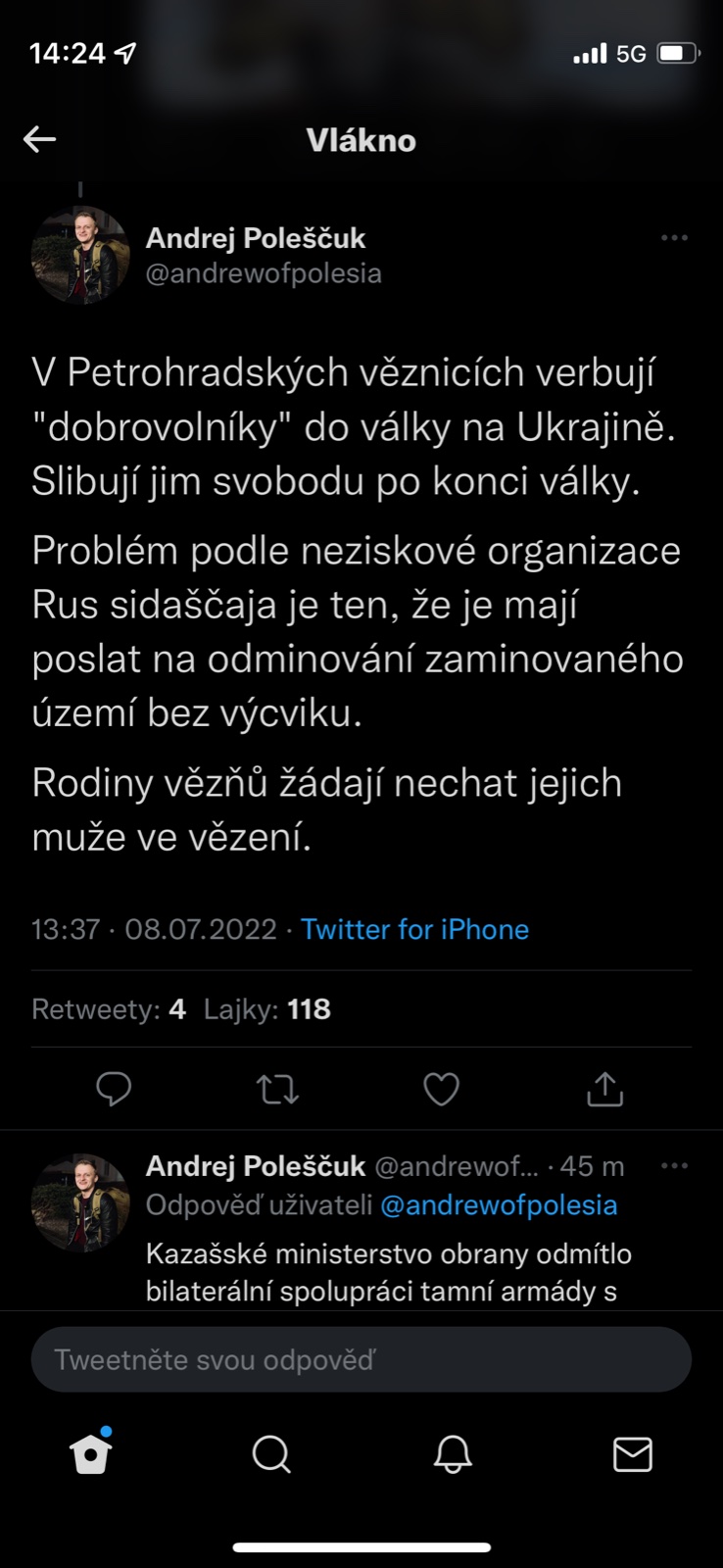Screen dimensions: 723x1568
Task: Tap the reply tweet's profile picture
Action: (80, 1201)
